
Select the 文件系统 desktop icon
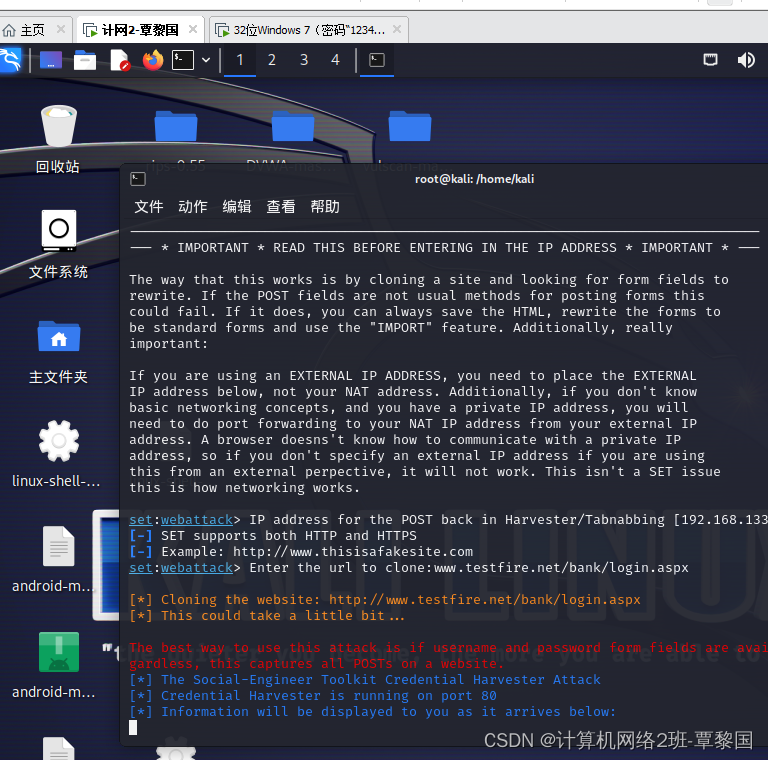click(58, 245)
